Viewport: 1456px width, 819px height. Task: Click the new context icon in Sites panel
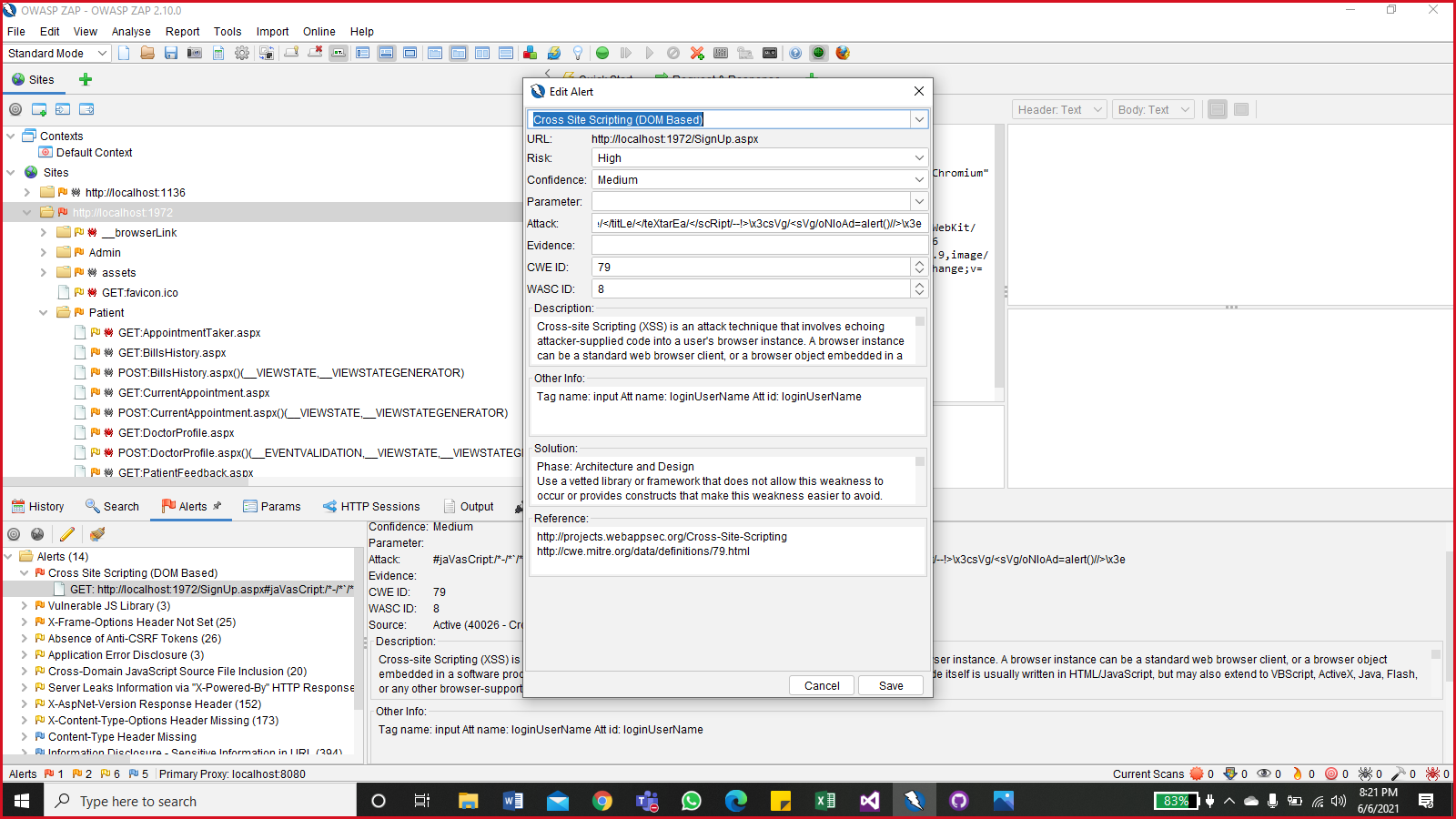[39, 109]
